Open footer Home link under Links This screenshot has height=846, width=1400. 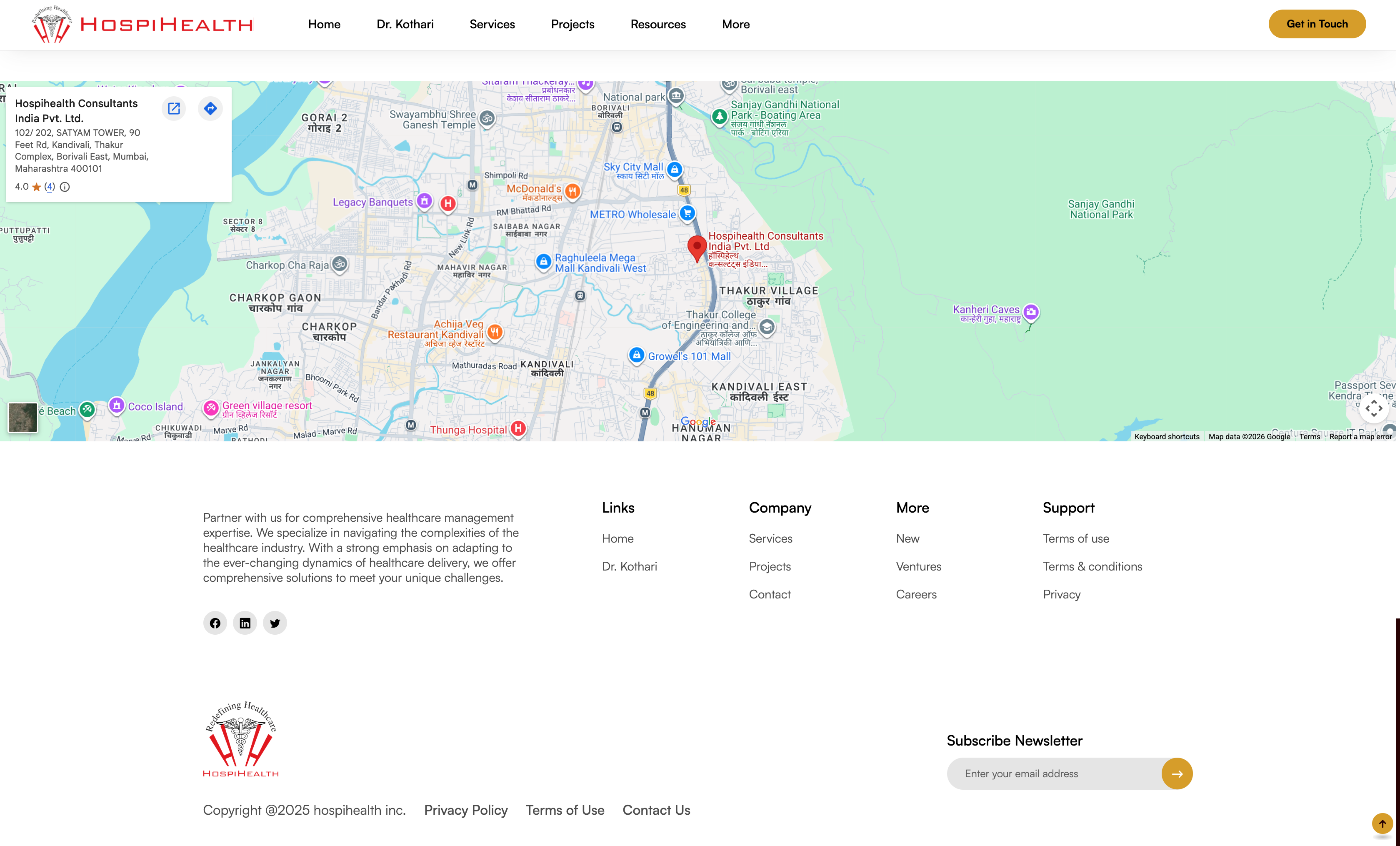click(x=617, y=538)
